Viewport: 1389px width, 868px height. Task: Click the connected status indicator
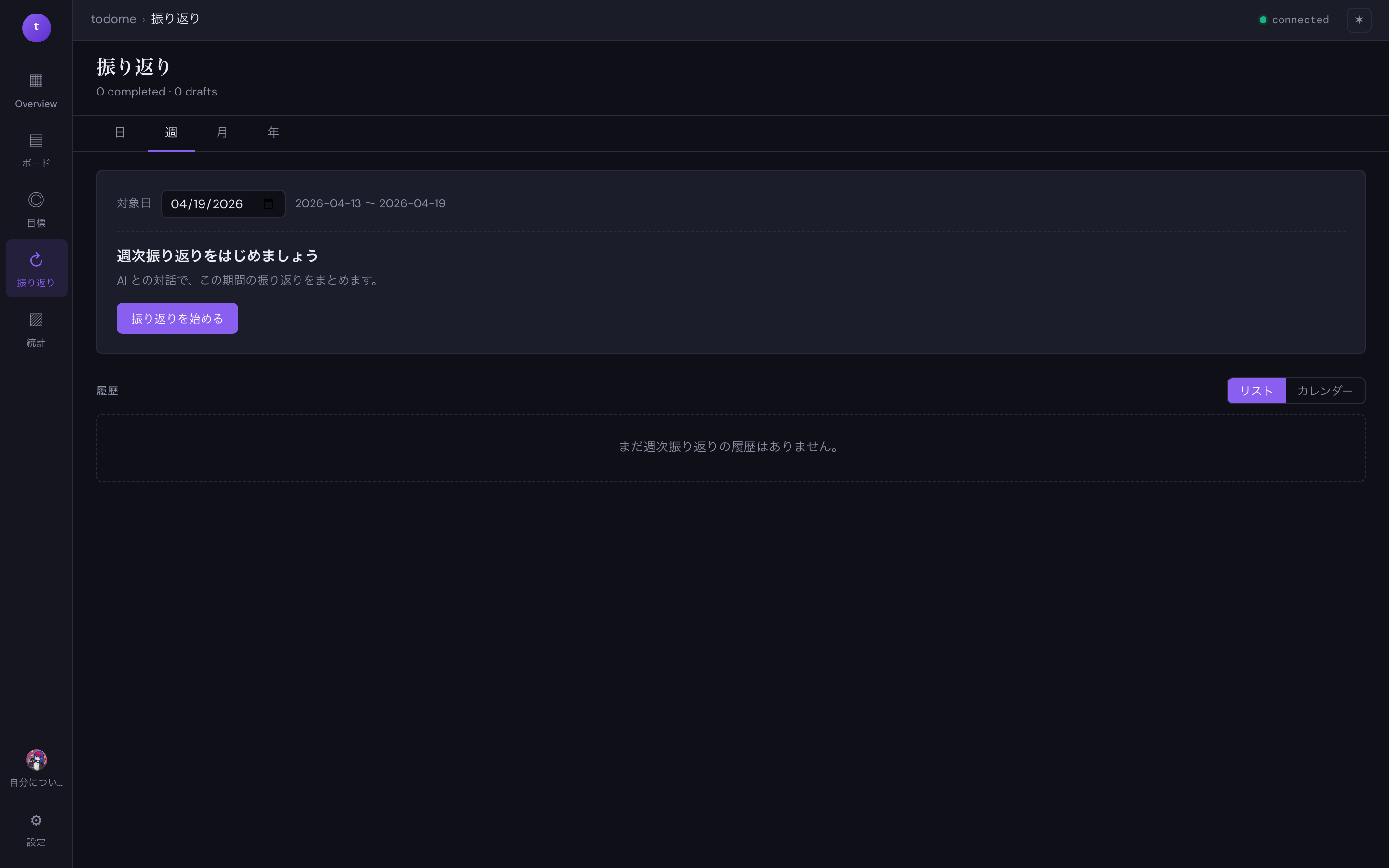pos(1294,20)
